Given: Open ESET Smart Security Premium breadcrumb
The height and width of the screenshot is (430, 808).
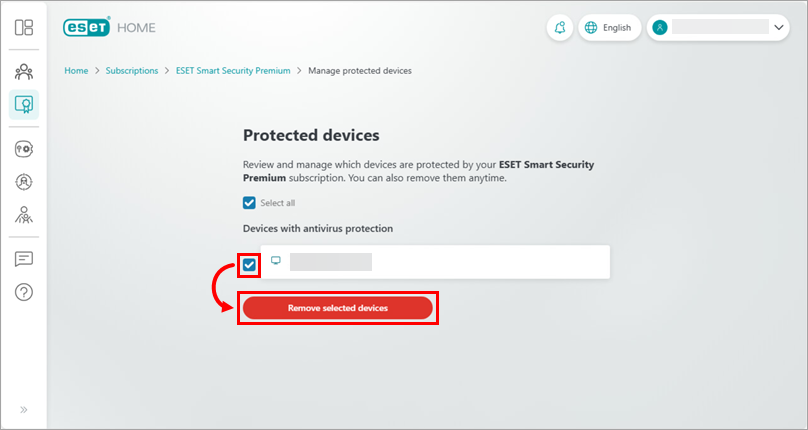Looking at the screenshot, I should pos(232,71).
